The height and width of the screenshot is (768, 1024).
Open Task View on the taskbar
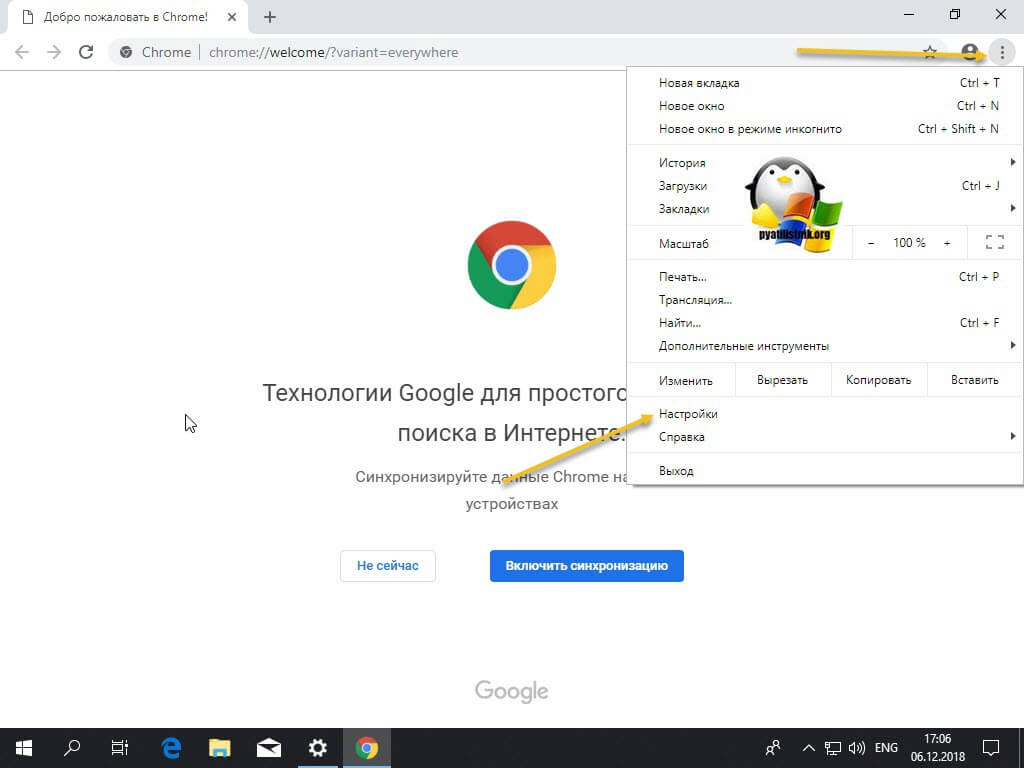coord(120,748)
